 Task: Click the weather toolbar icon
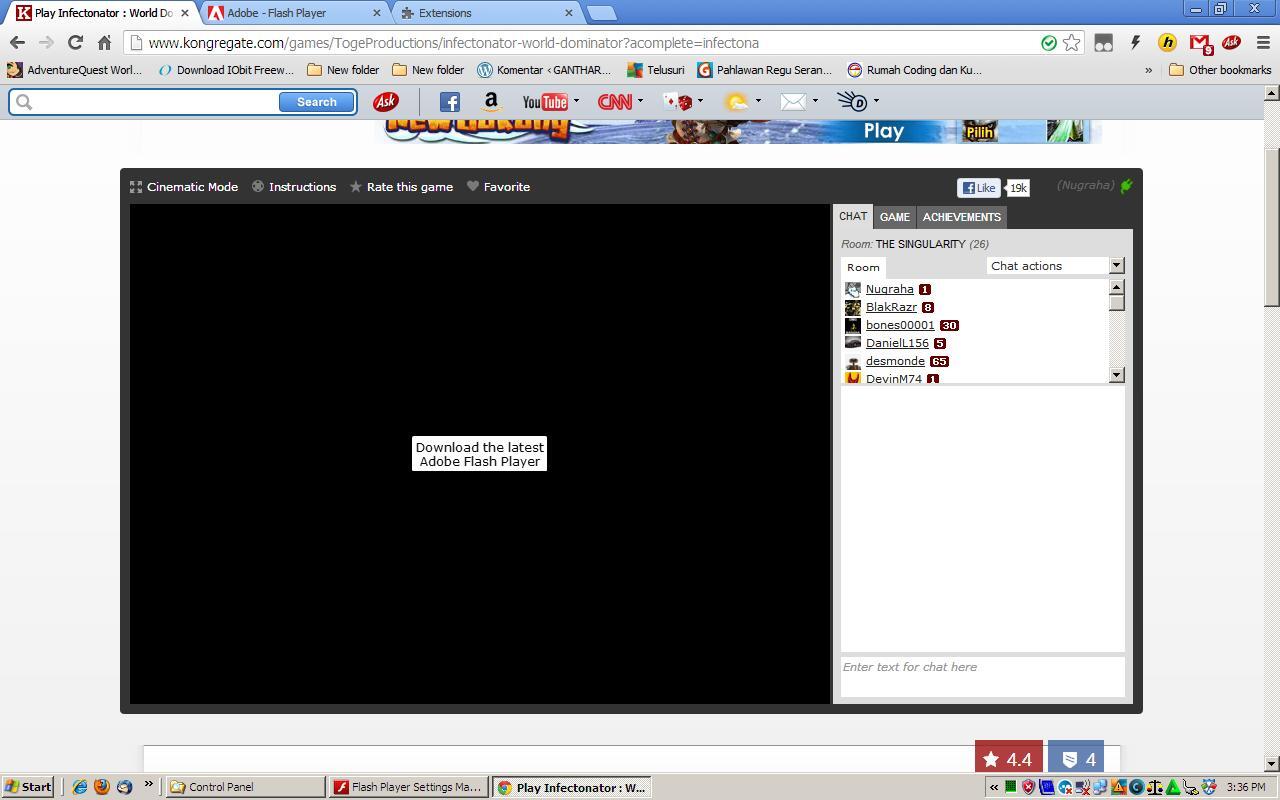(736, 101)
